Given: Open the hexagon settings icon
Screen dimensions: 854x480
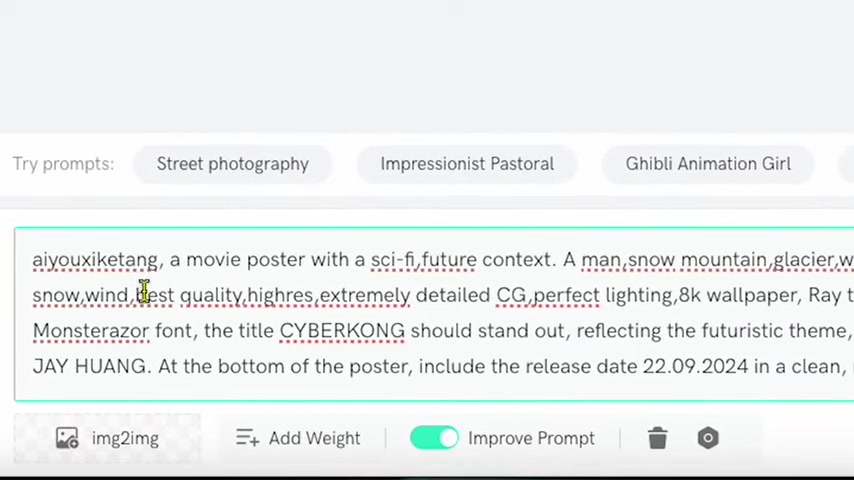Looking at the screenshot, I should pos(707,438).
